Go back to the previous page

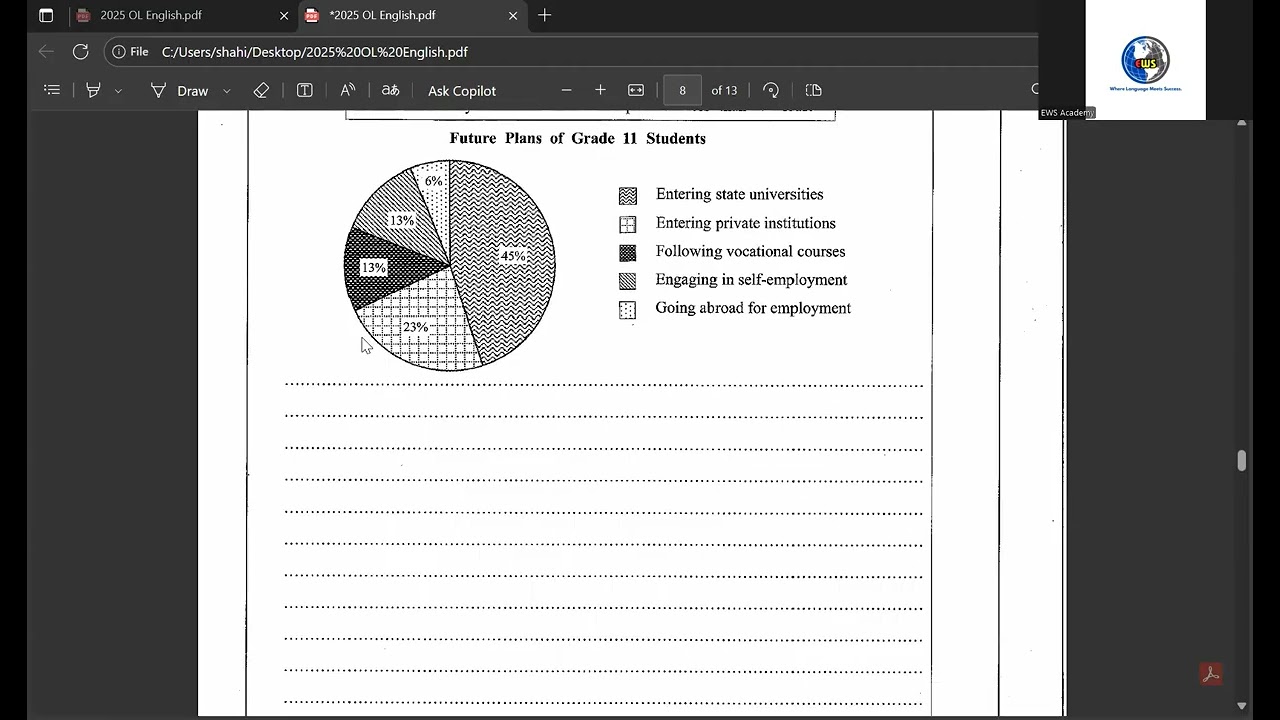pyautogui.click(x=46, y=52)
